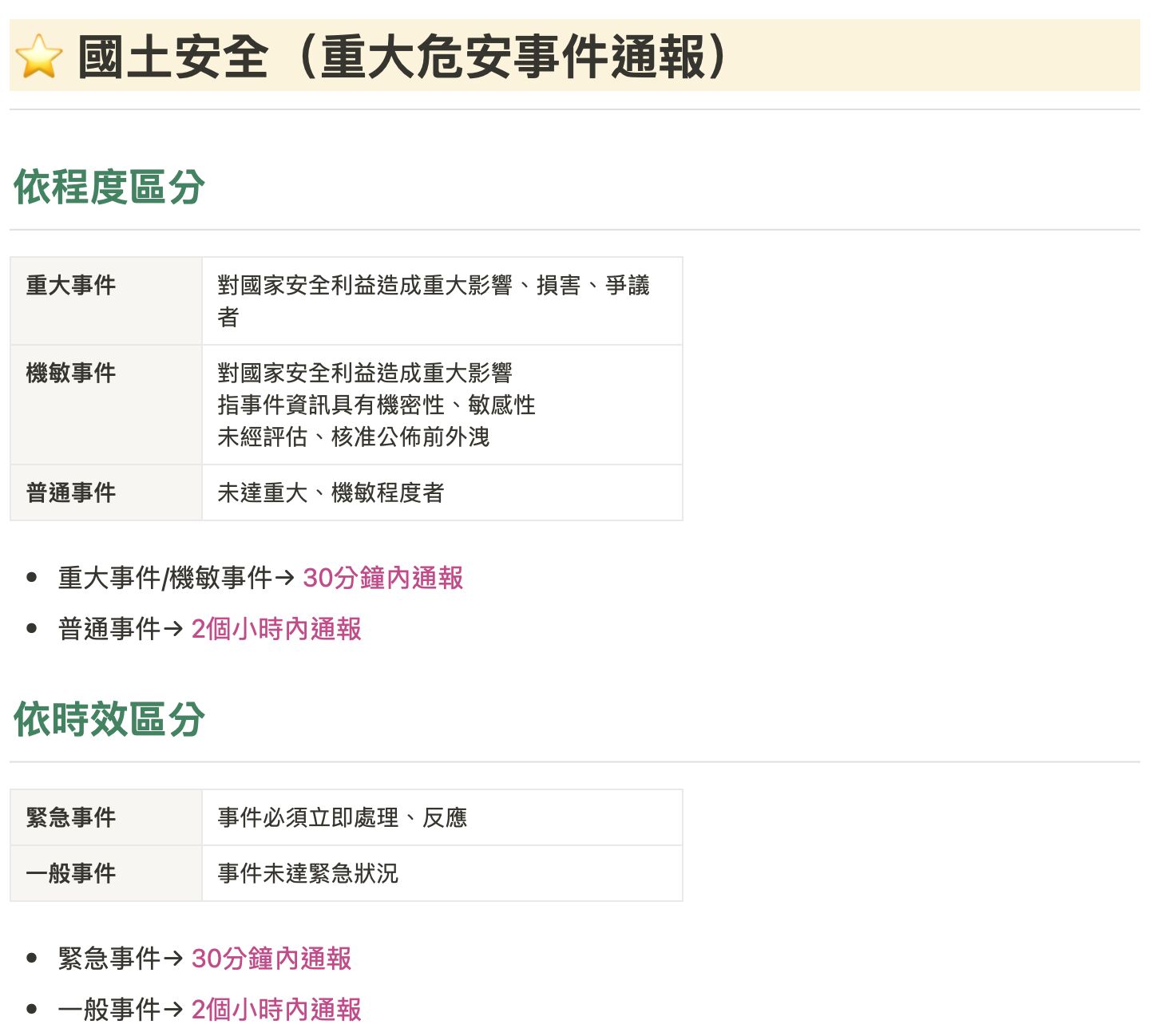Select the 重大事件 table row label

click(71, 285)
